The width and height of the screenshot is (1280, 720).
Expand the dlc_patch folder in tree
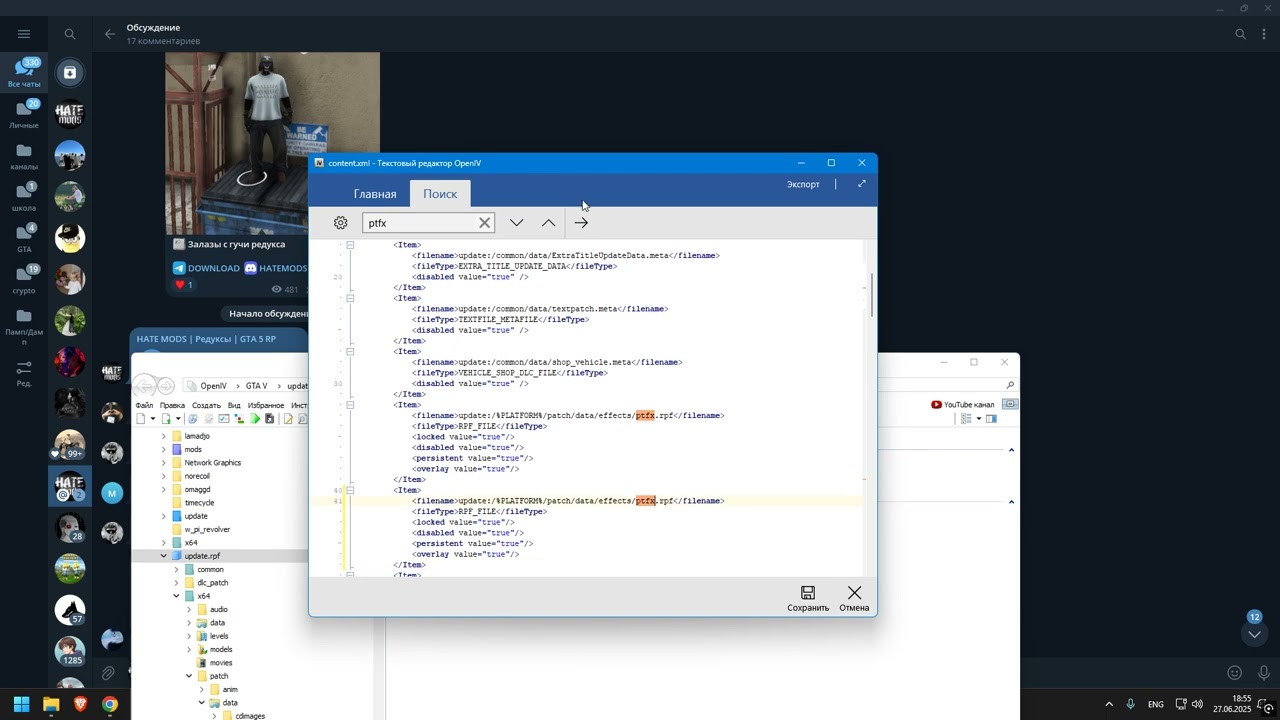177,583
